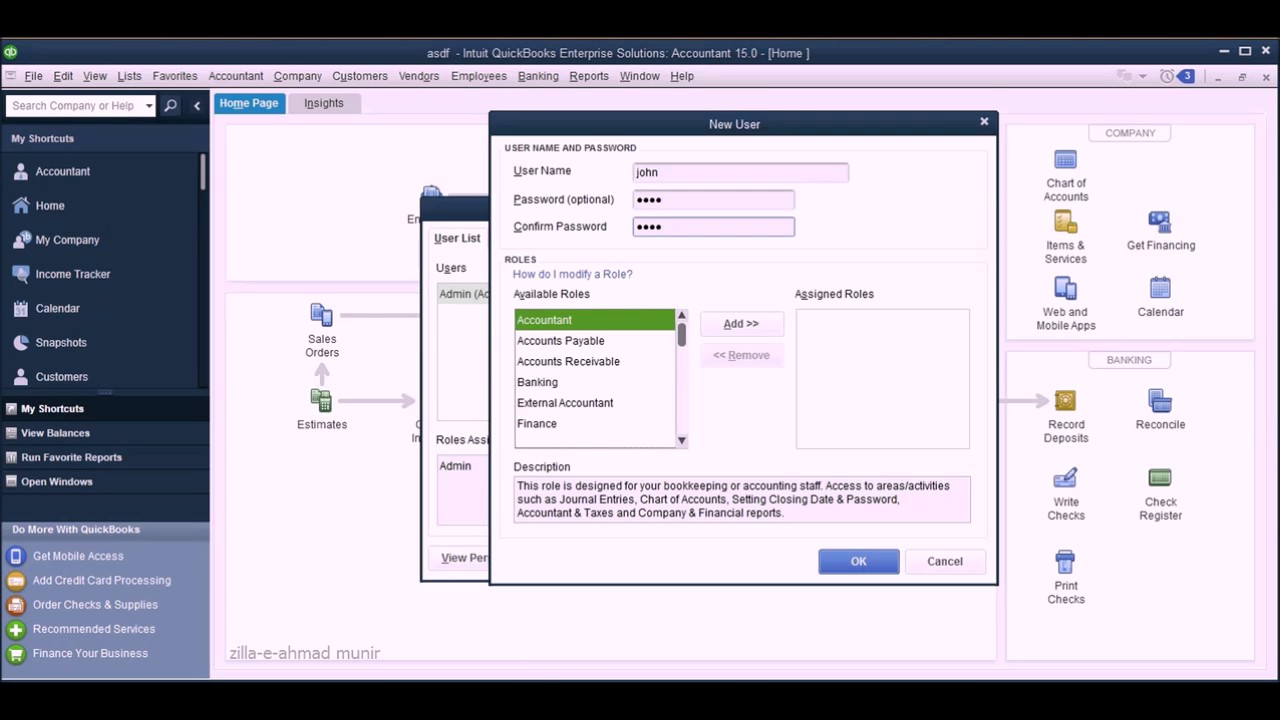Screen dimensions: 1280x720
Task: Open Lists menu
Action: click(x=129, y=76)
